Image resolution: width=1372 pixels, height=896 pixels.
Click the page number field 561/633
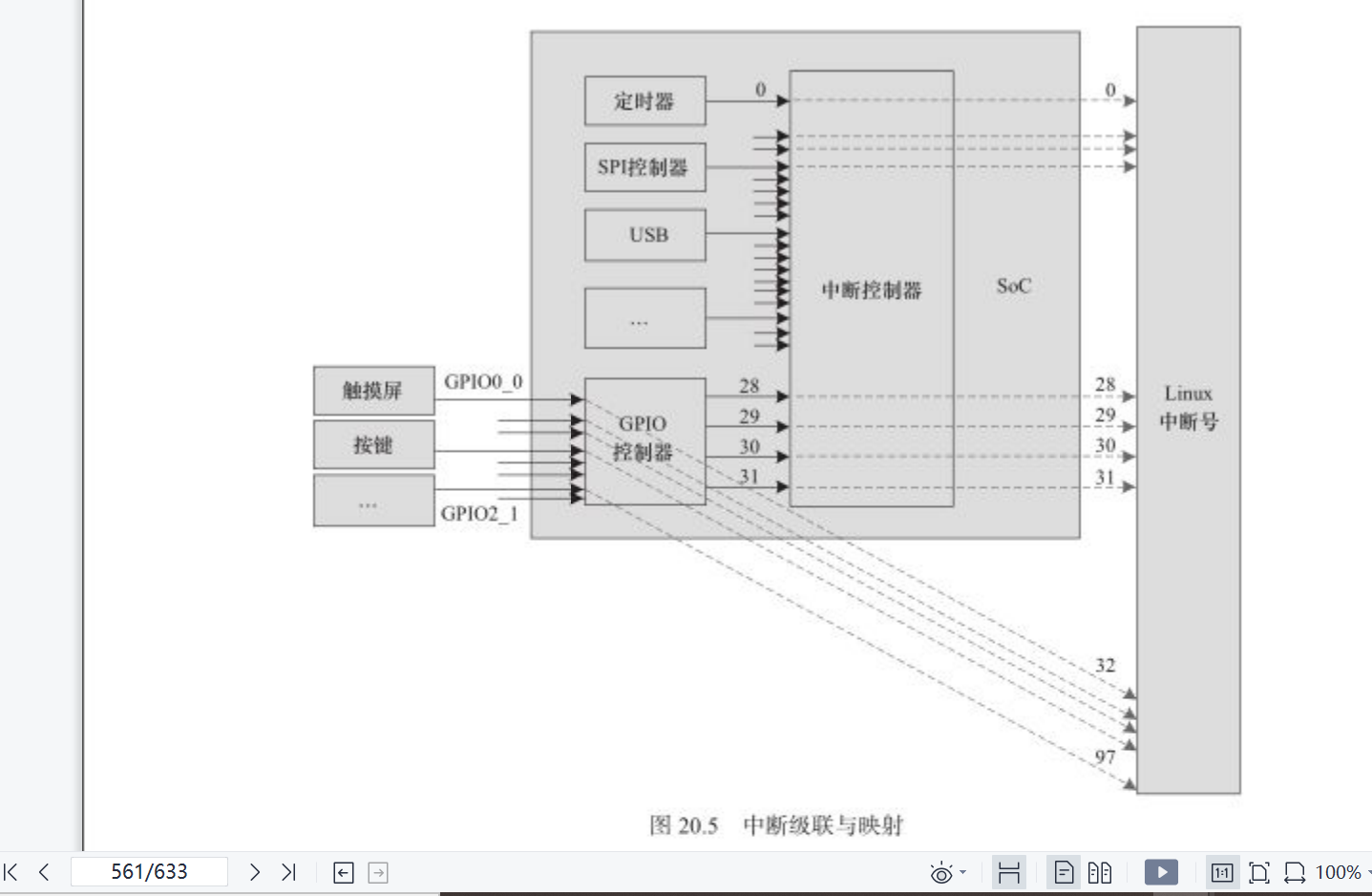pyautogui.click(x=149, y=872)
